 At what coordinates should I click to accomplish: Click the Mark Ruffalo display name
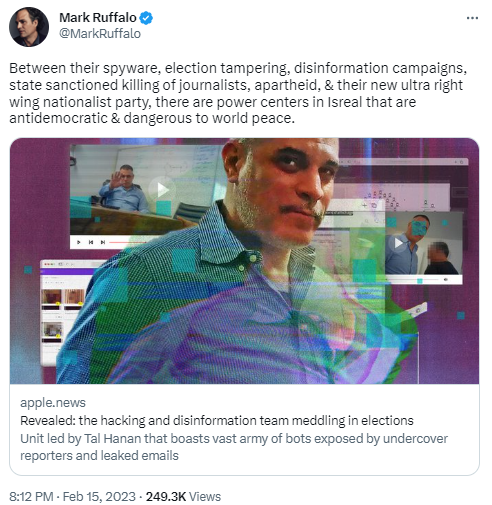98,18
